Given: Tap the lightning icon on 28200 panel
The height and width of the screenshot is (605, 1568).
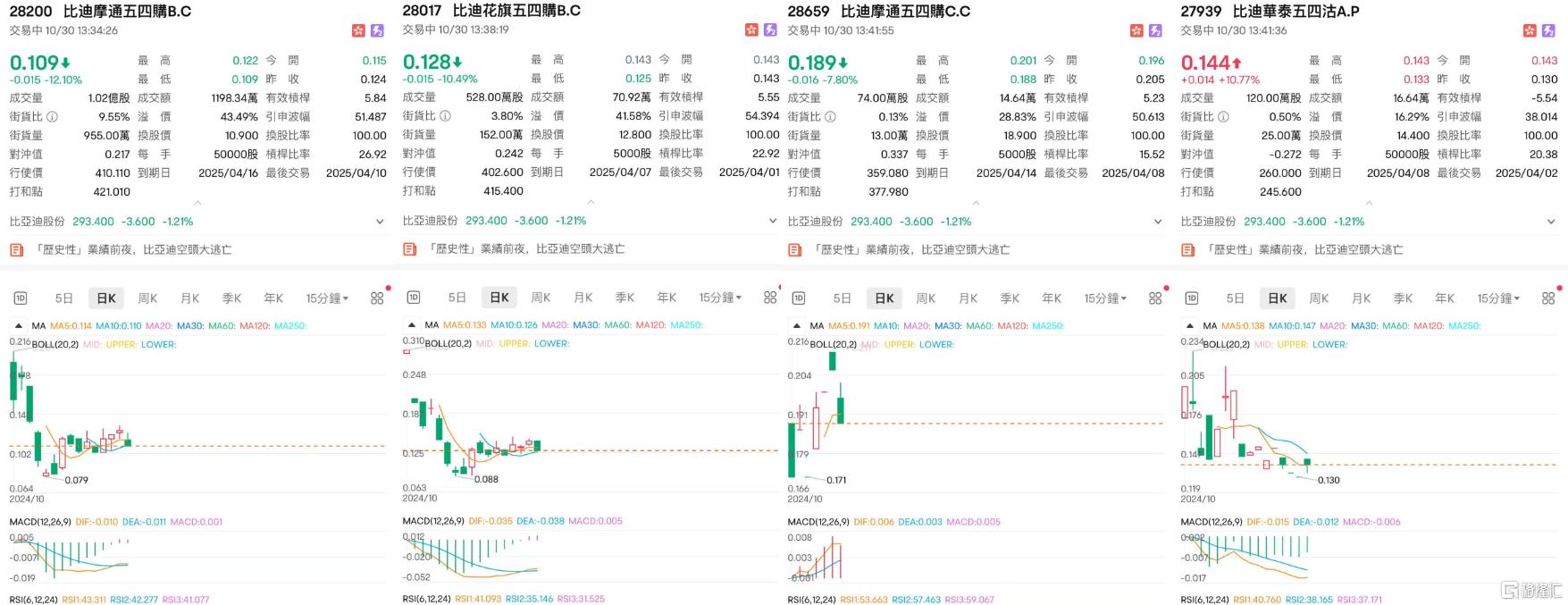Looking at the screenshot, I should (377, 30).
